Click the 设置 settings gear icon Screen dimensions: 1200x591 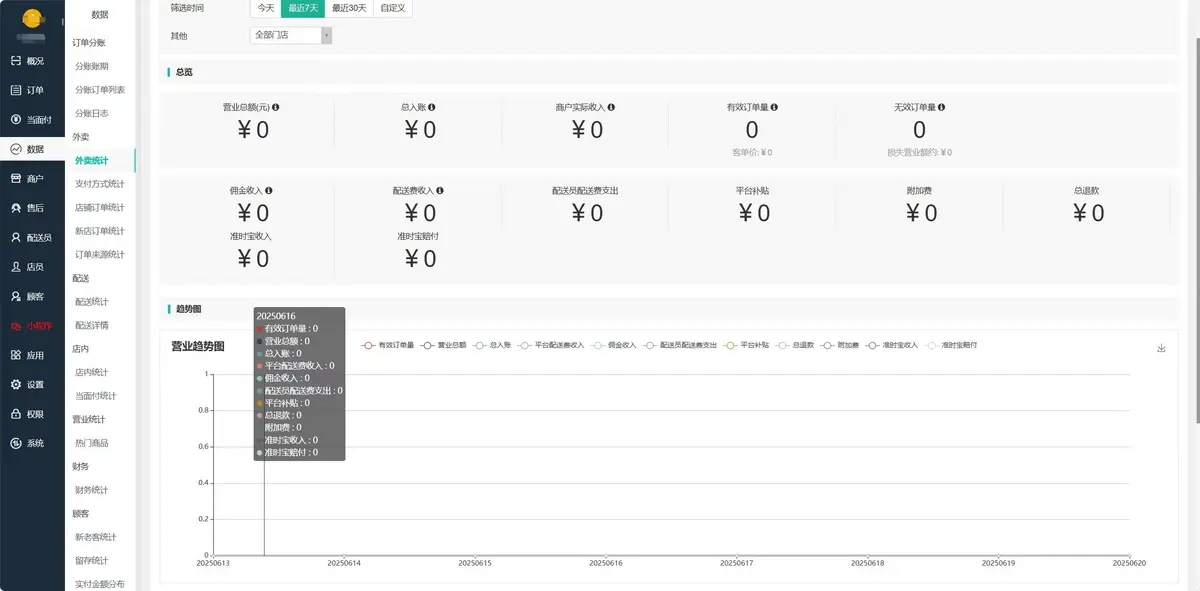[16, 385]
